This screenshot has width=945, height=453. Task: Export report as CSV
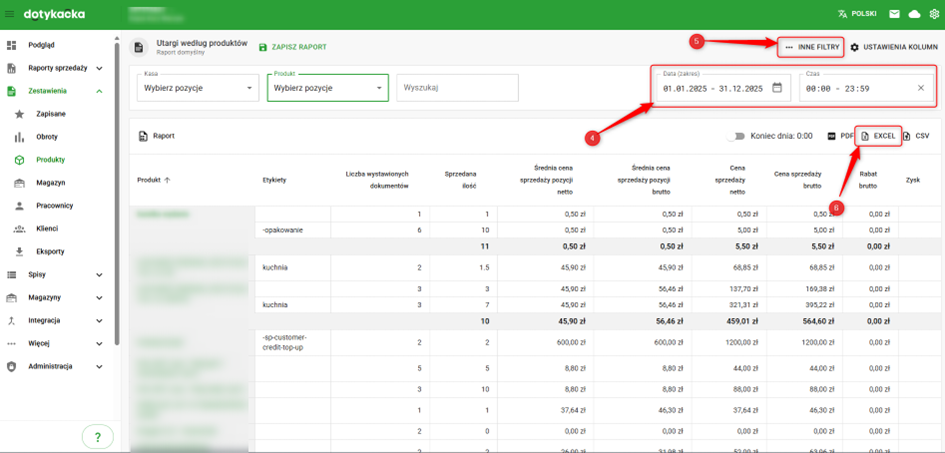pos(917,136)
